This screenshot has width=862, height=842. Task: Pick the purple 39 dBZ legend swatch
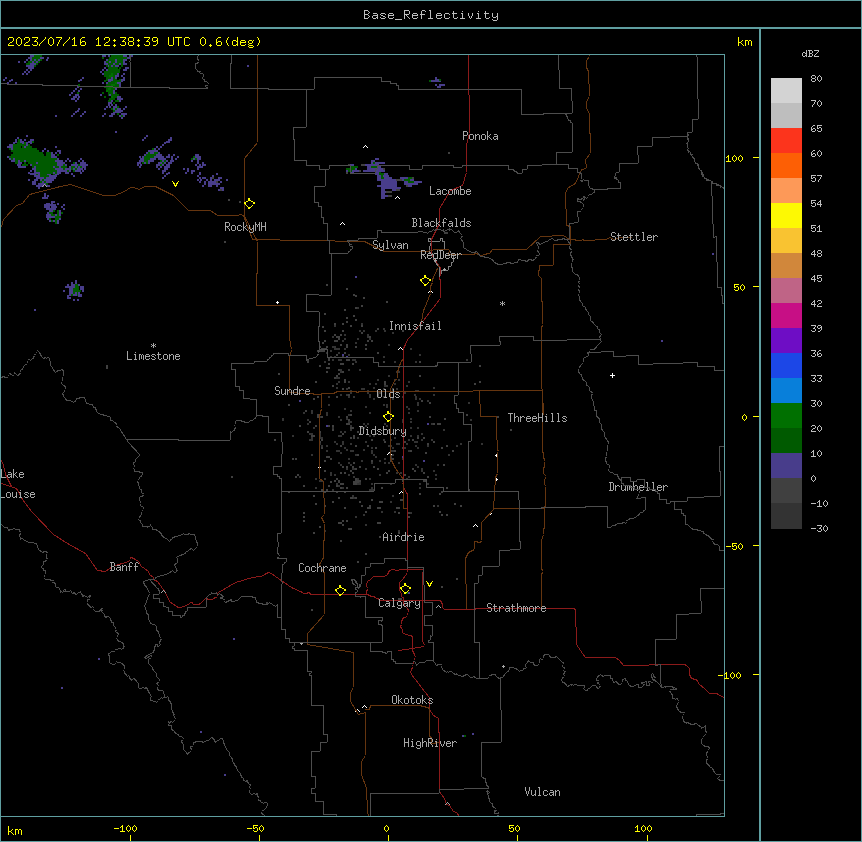[x=786, y=340]
